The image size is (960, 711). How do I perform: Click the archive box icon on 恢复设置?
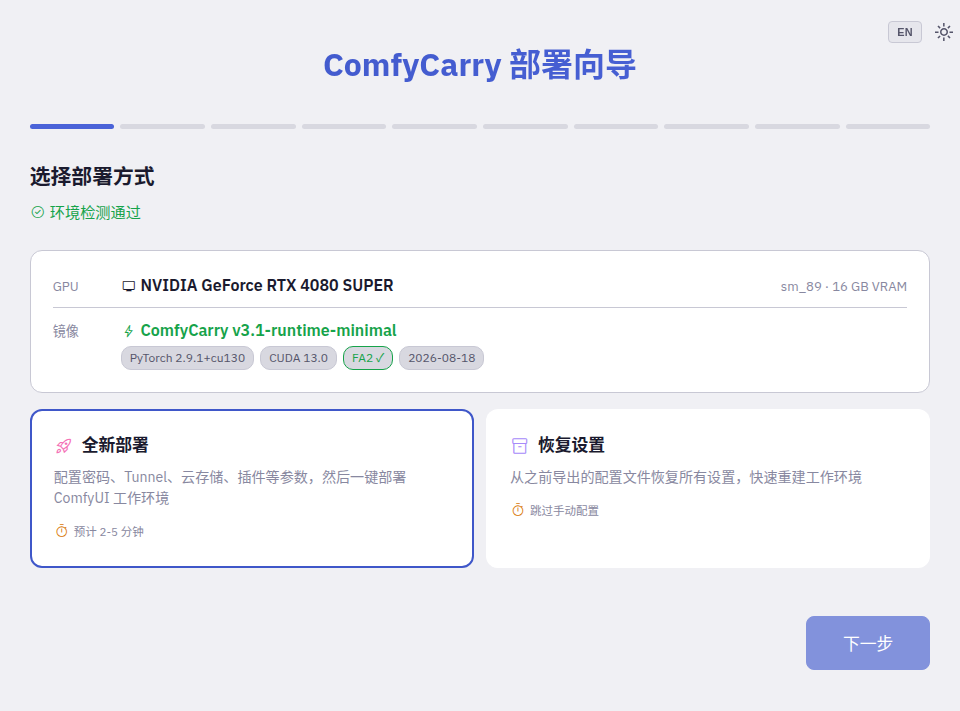pyautogui.click(x=519, y=446)
